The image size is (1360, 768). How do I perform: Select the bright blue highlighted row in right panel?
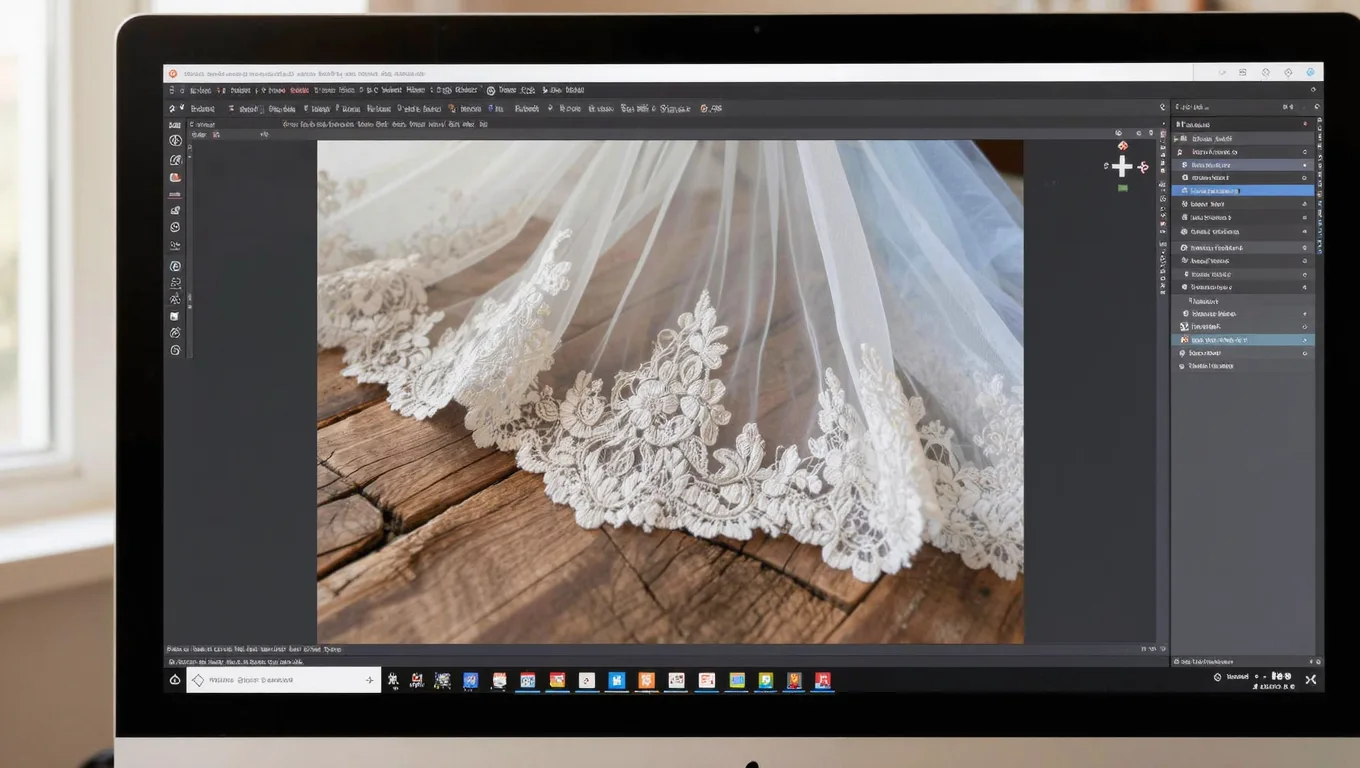point(1242,190)
